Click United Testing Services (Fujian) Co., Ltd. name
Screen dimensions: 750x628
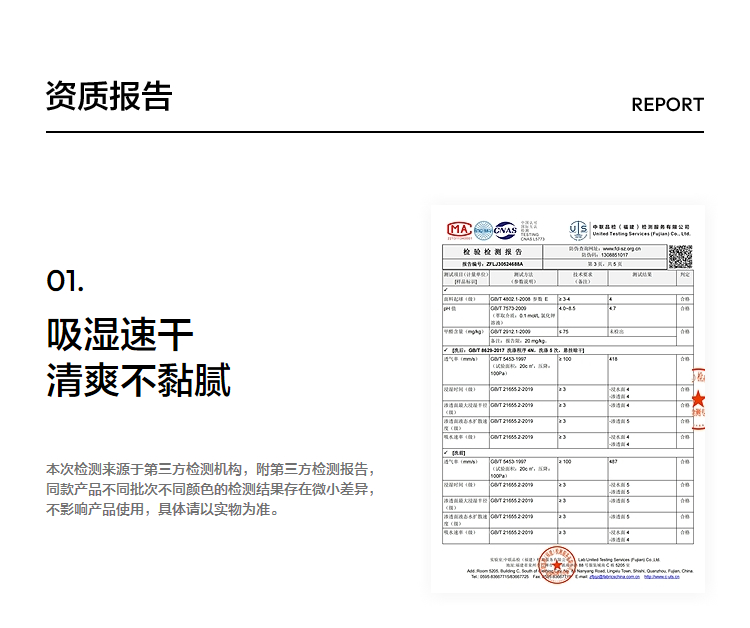point(641,234)
